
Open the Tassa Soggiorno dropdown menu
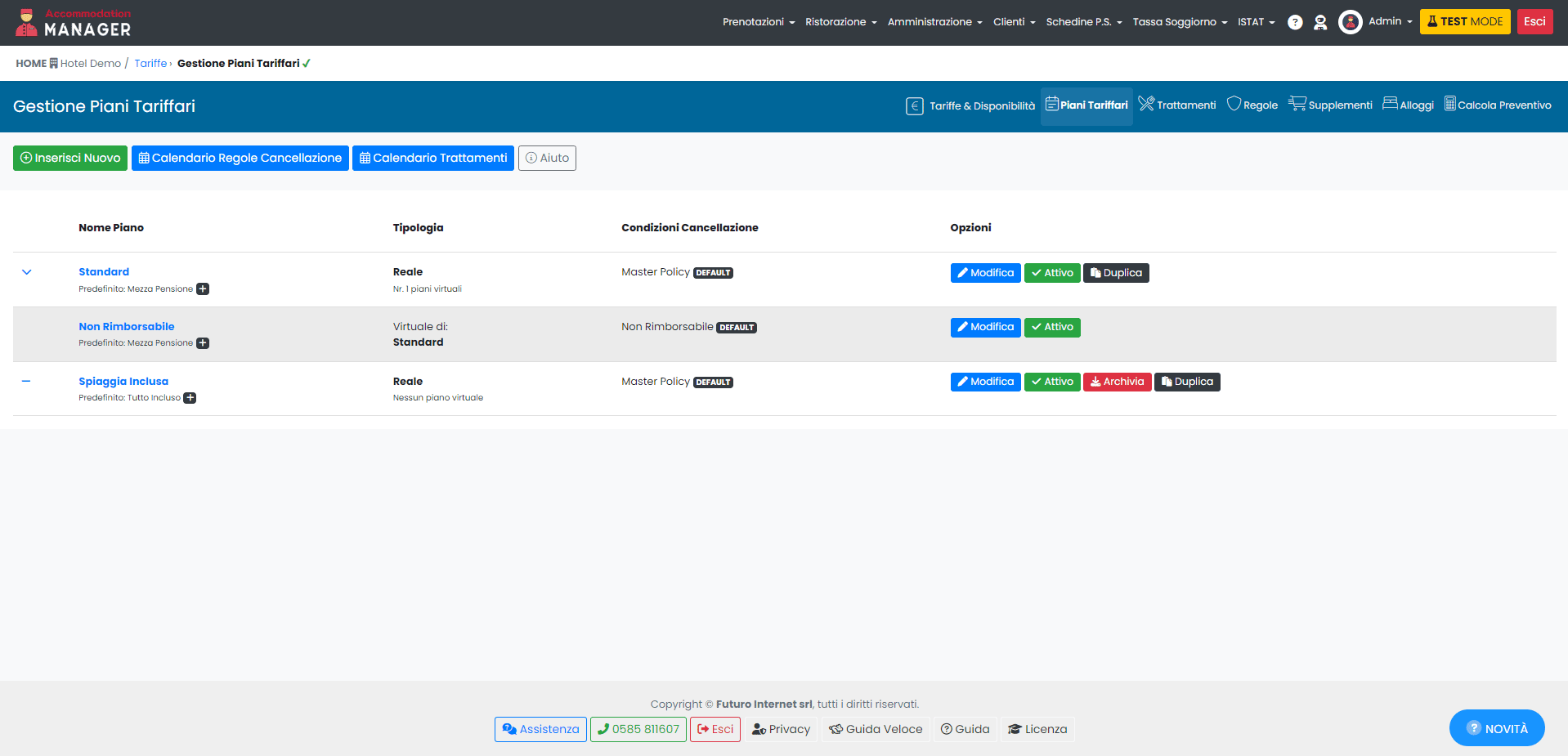tap(1179, 22)
